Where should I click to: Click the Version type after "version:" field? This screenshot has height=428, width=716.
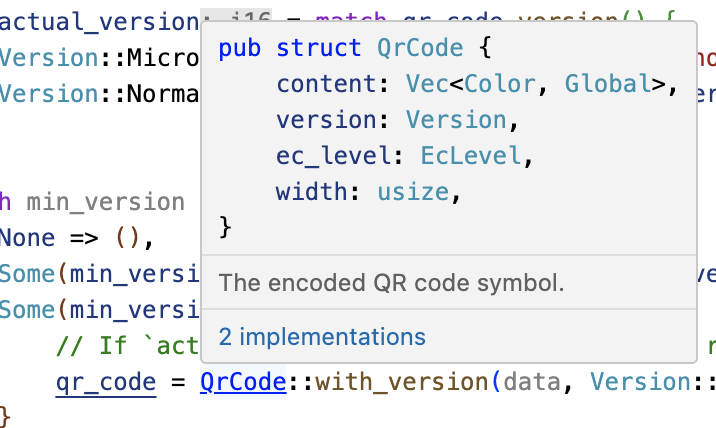click(456, 120)
